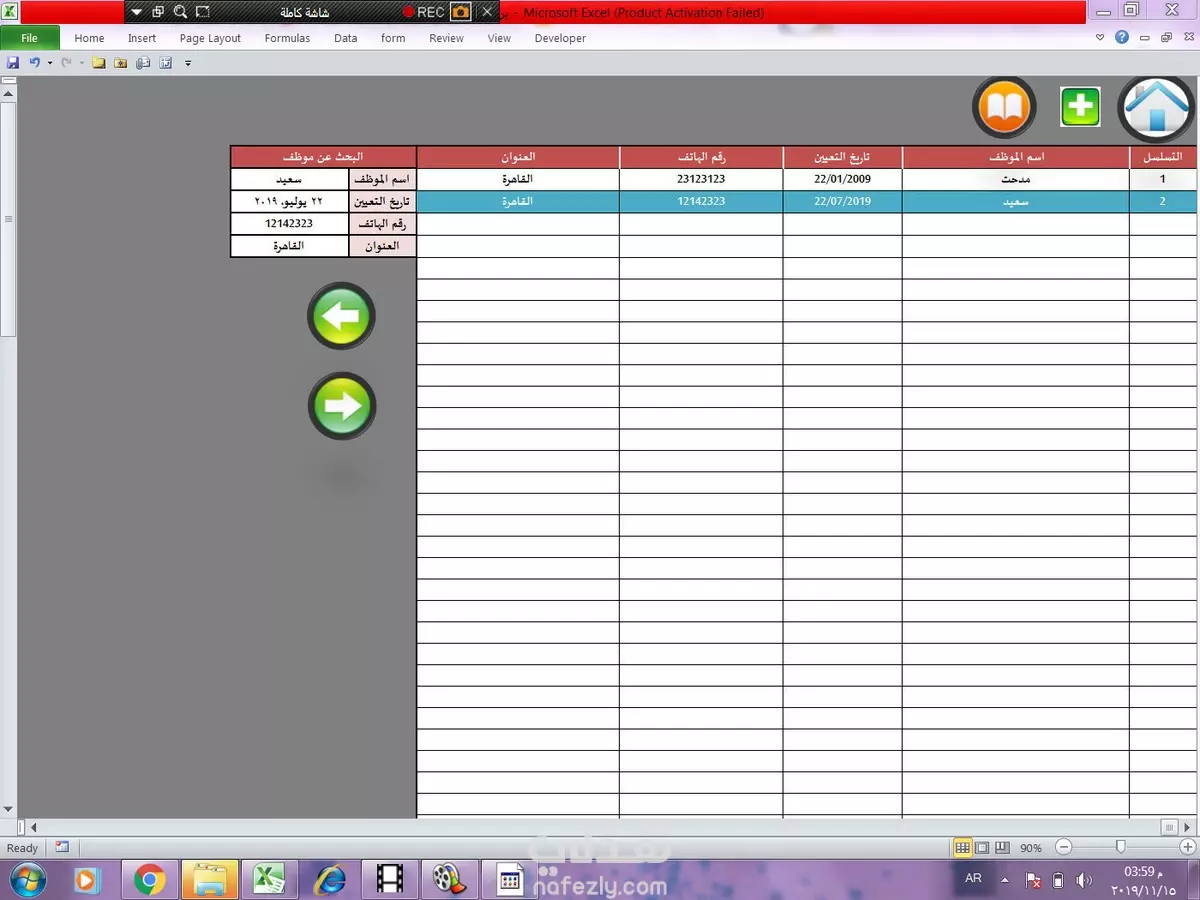Close the screen recorder bar
The height and width of the screenshot is (900, 1200).
(x=487, y=12)
